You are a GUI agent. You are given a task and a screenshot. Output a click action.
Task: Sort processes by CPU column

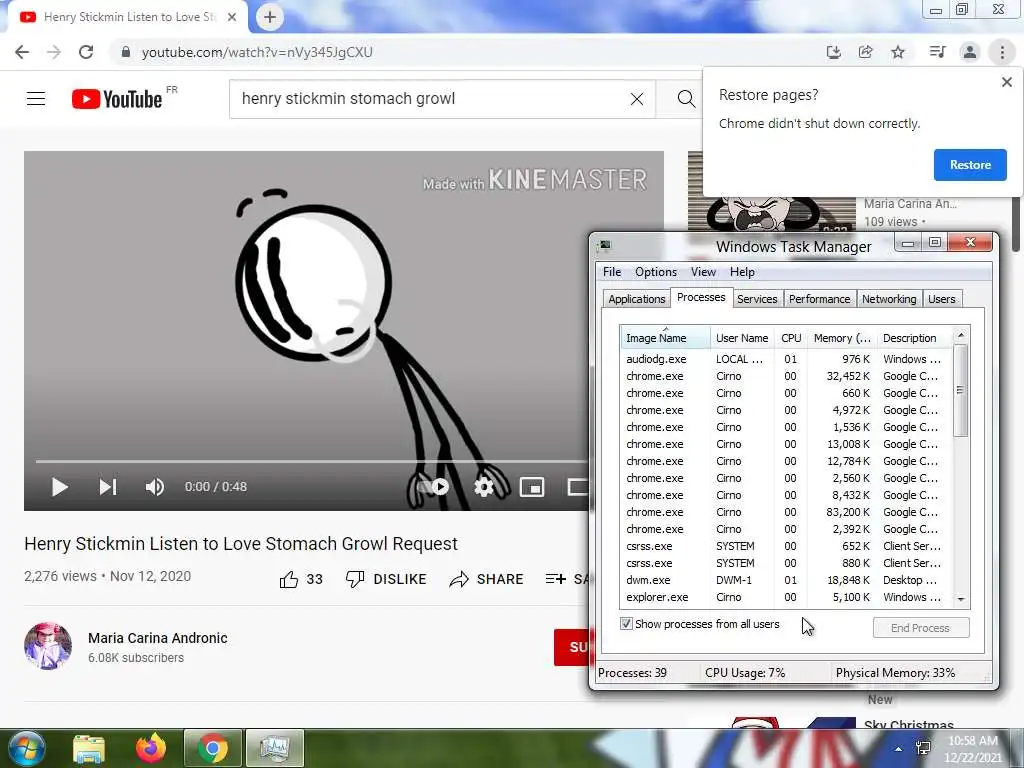791,338
